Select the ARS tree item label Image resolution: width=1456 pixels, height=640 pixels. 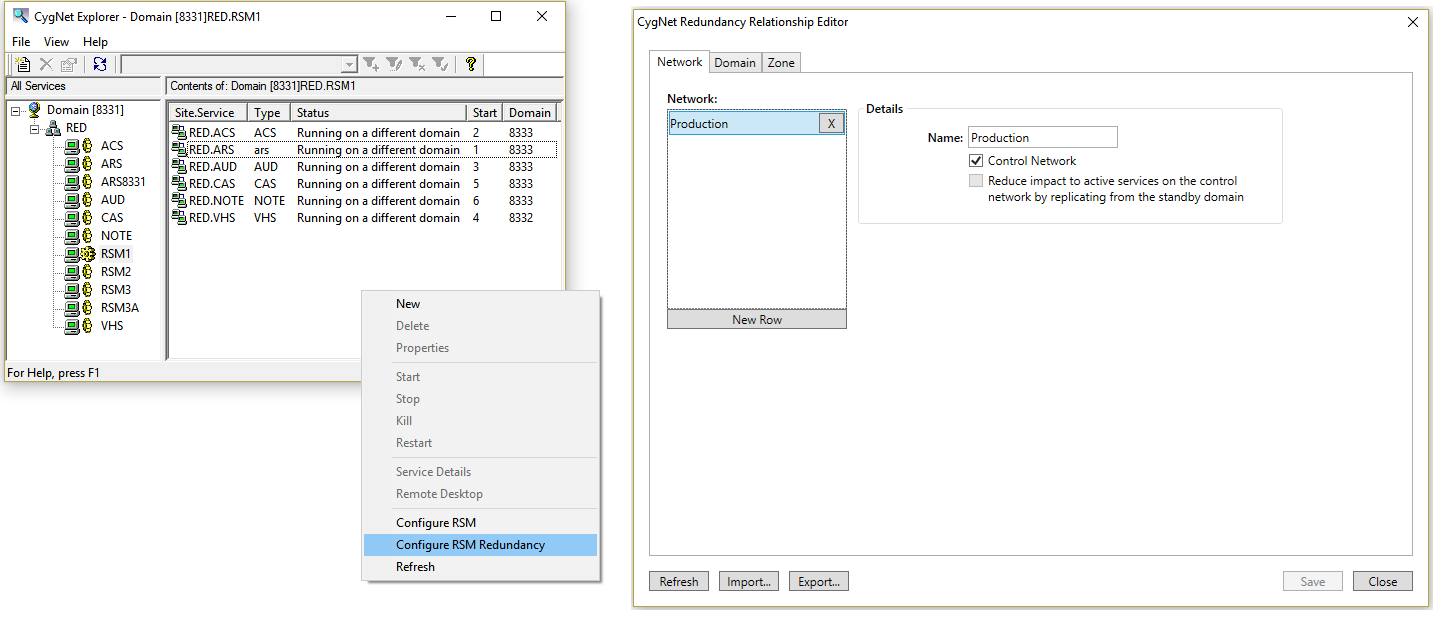(x=112, y=164)
